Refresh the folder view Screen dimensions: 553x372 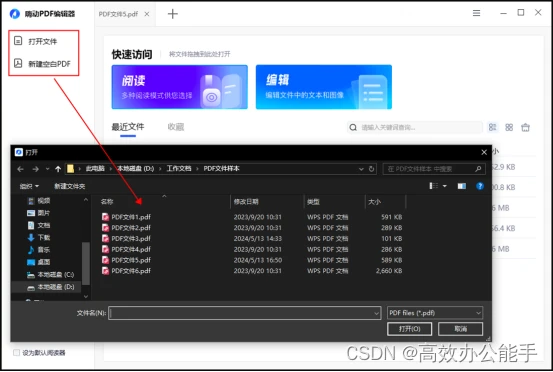371,169
